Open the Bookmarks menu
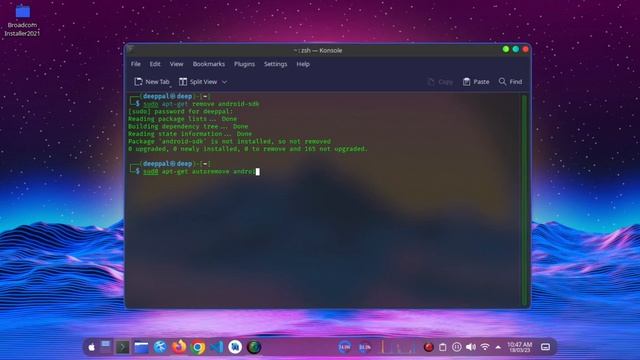 coord(209,64)
